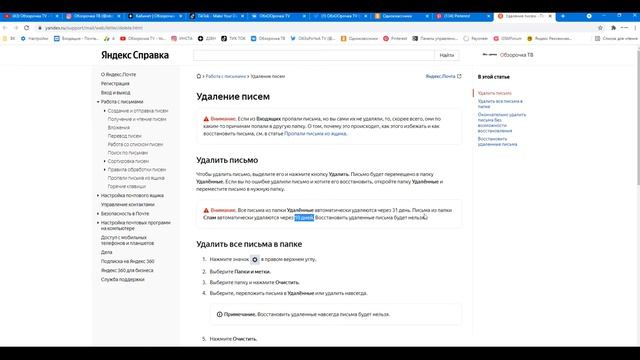This screenshot has width=640, height=360.
Task: Expand Настройка почтового ящика section
Action: 98,196
